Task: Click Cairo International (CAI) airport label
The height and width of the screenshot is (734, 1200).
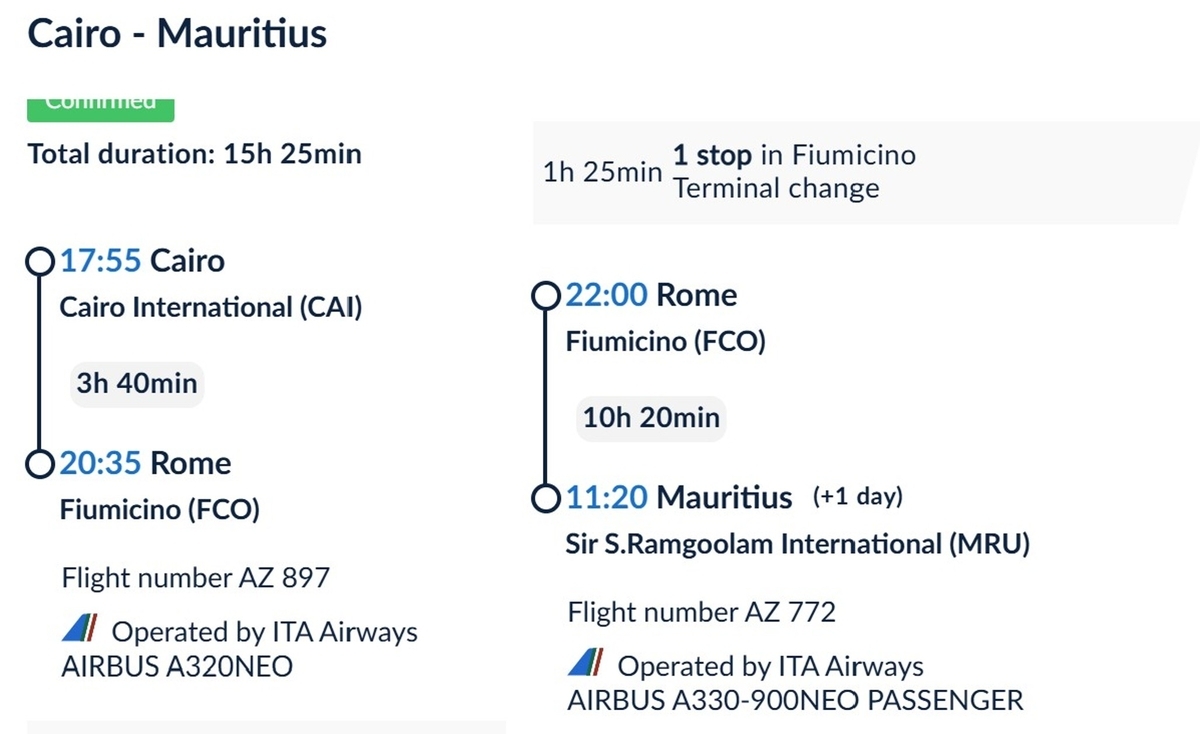Action: (211, 307)
